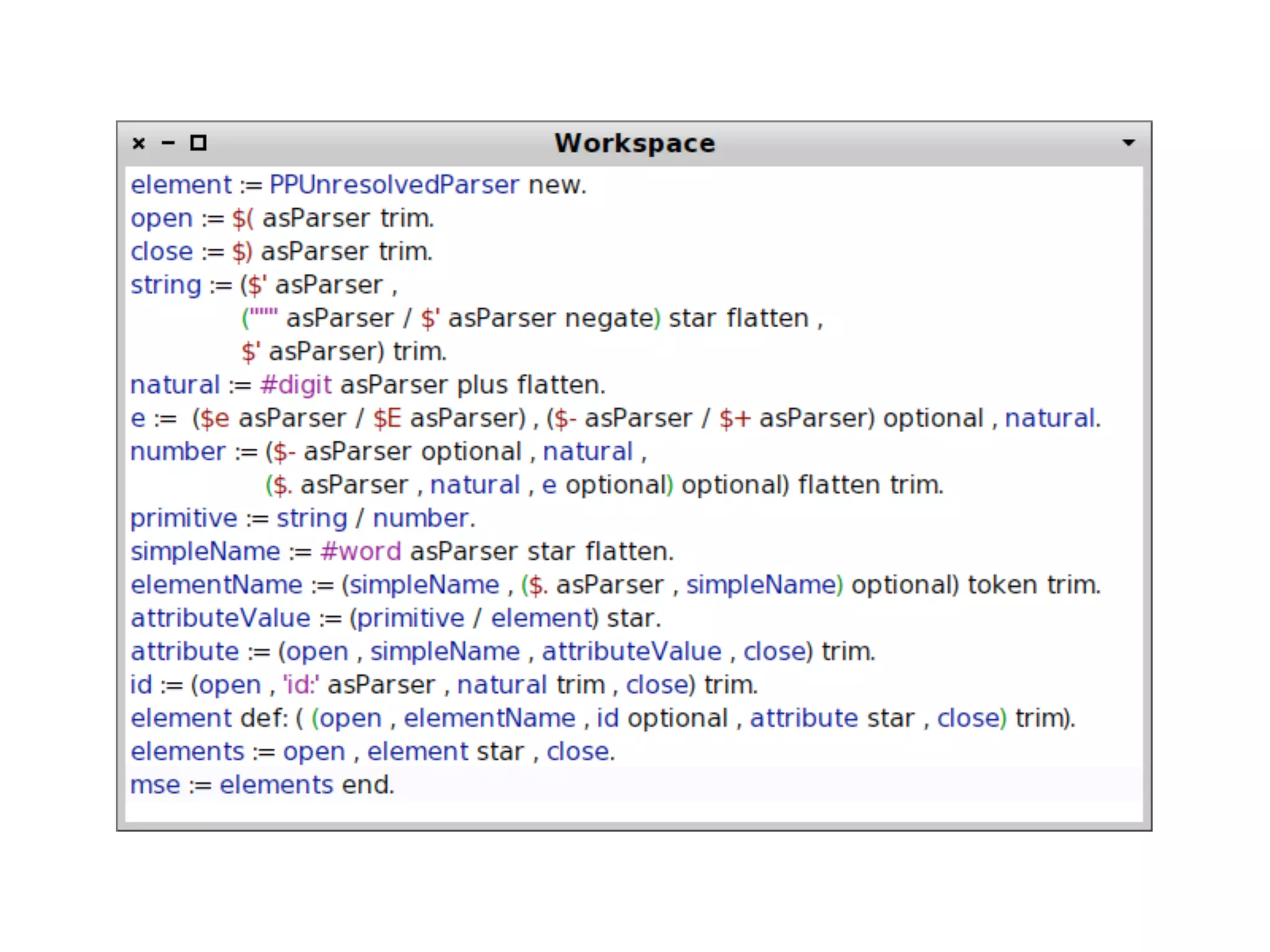Click PPUnresolvedParser class name
This screenshot has height=952, width=1270.
[x=394, y=185]
